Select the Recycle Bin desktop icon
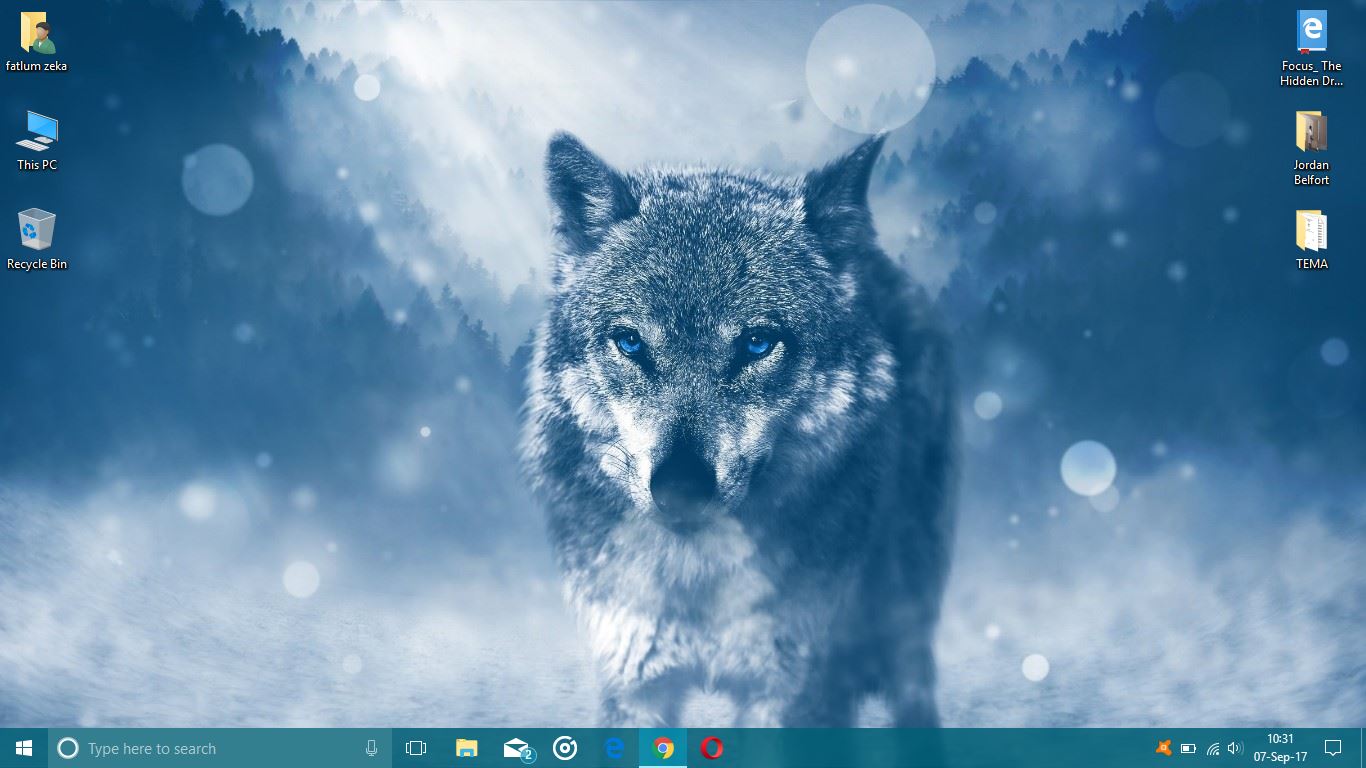The height and width of the screenshot is (768, 1366). [x=37, y=238]
